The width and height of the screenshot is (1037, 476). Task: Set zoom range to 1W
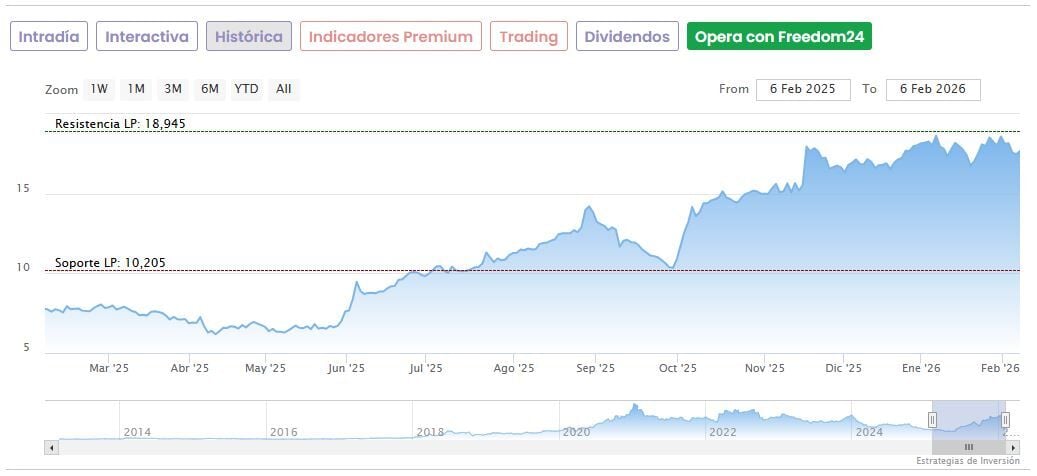click(x=99, y=89)
